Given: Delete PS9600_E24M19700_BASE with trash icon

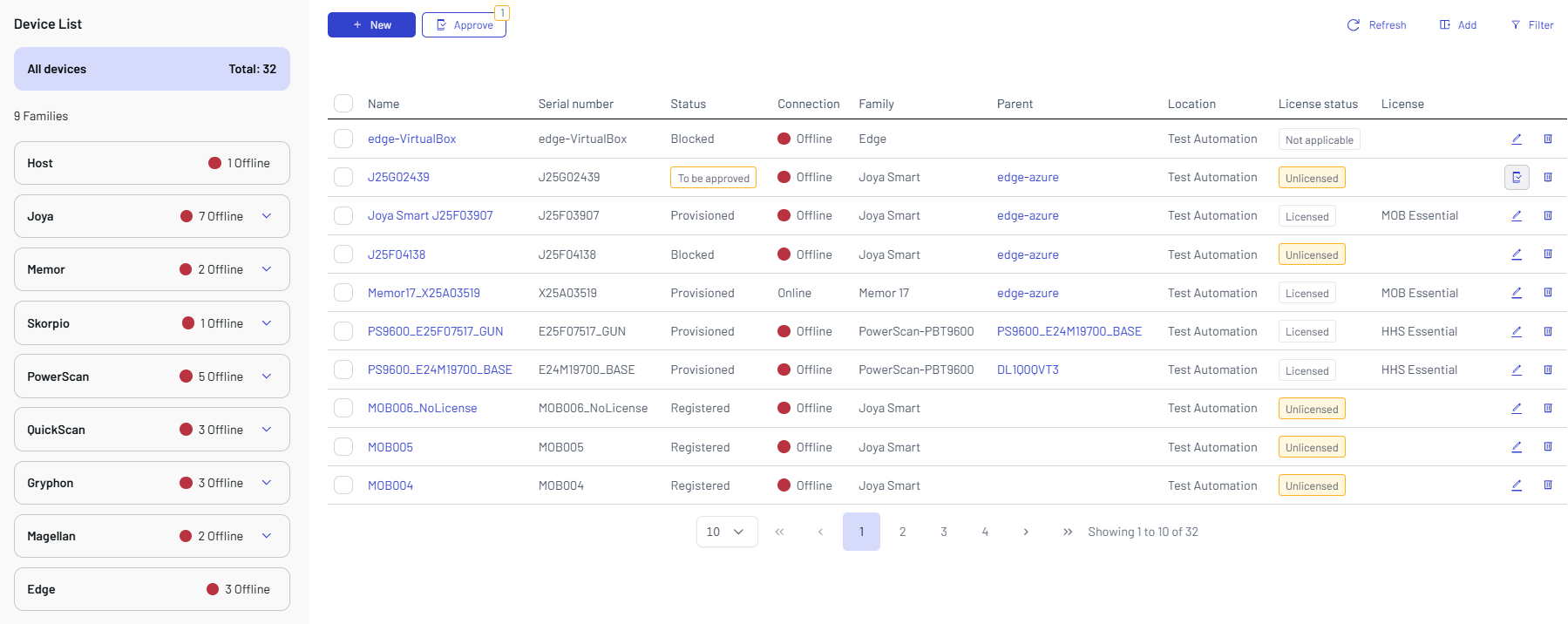Looking at the screenshot, I should point(1548,370).
